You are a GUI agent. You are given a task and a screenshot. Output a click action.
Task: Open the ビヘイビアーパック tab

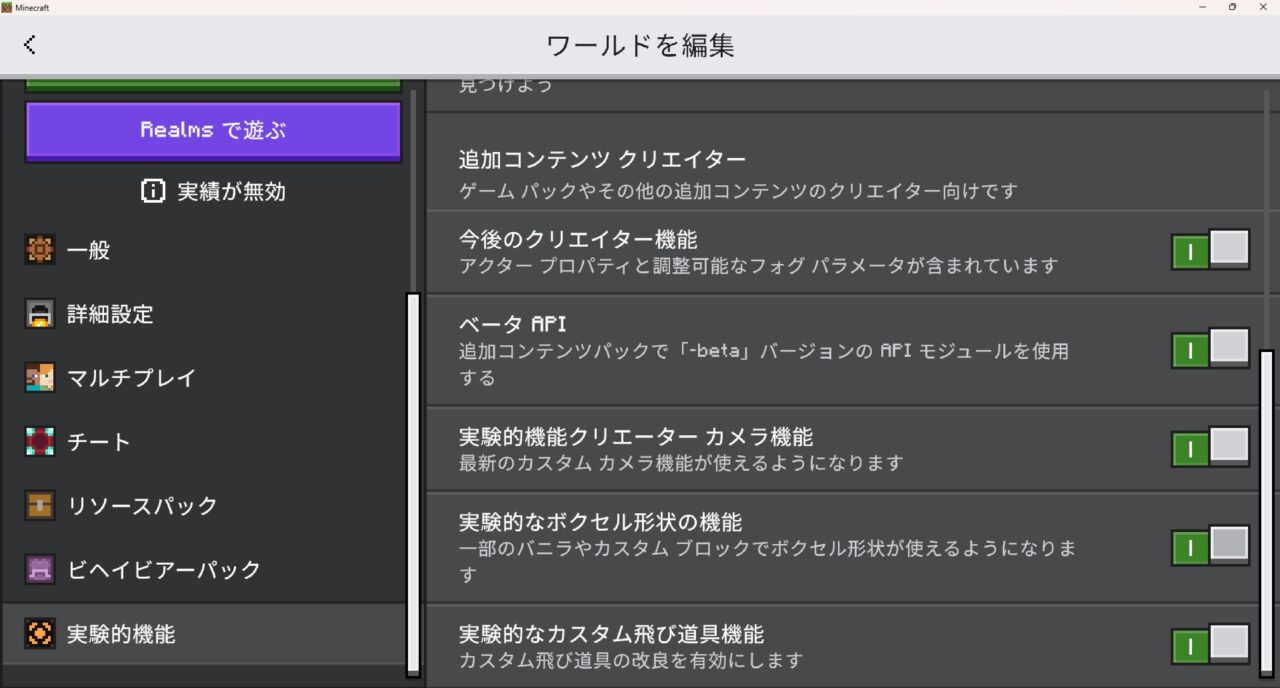click(x=204, y=570)
